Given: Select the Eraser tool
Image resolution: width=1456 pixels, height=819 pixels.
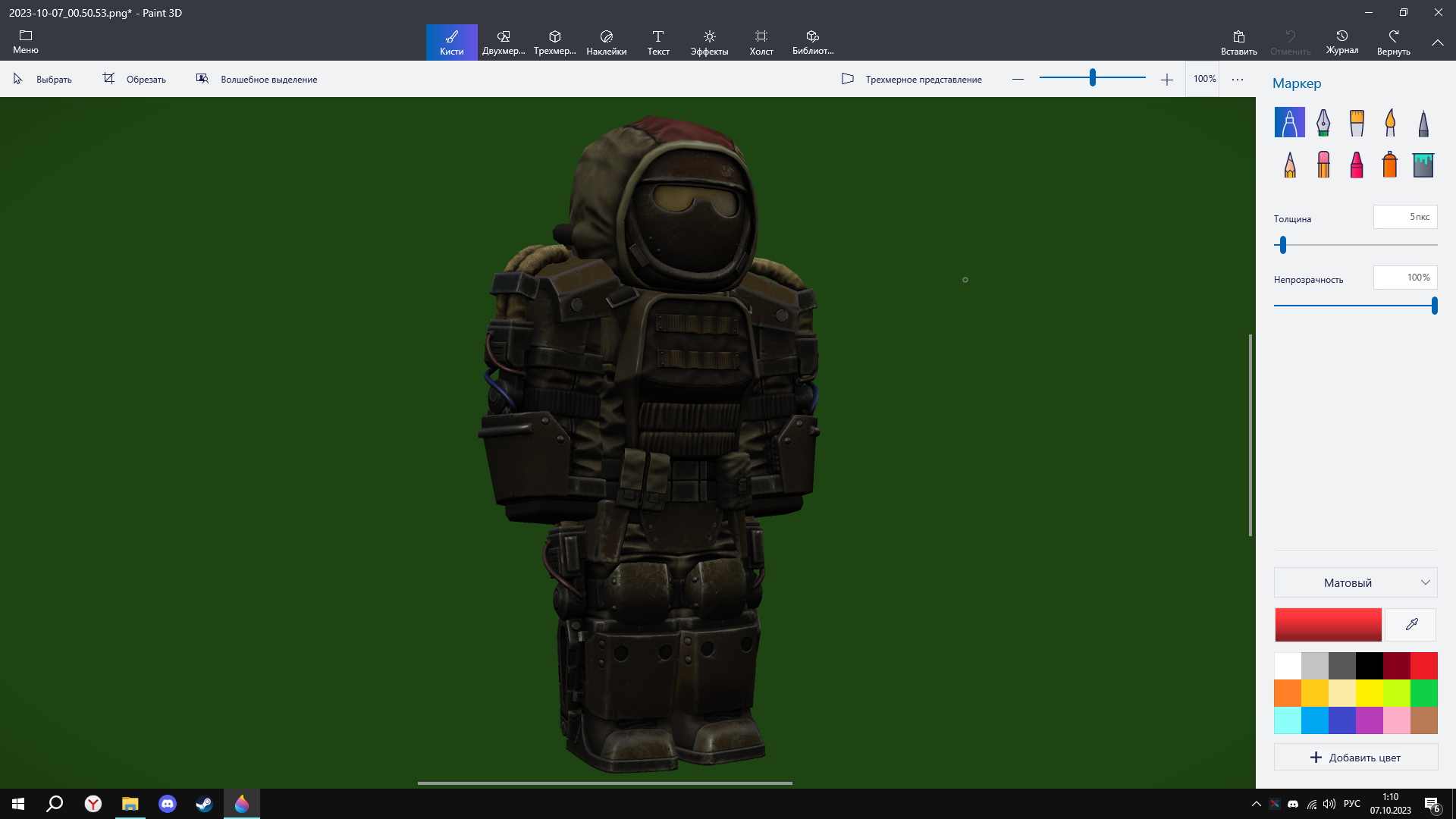Looking at the screenshot, I should (1323, 165).
